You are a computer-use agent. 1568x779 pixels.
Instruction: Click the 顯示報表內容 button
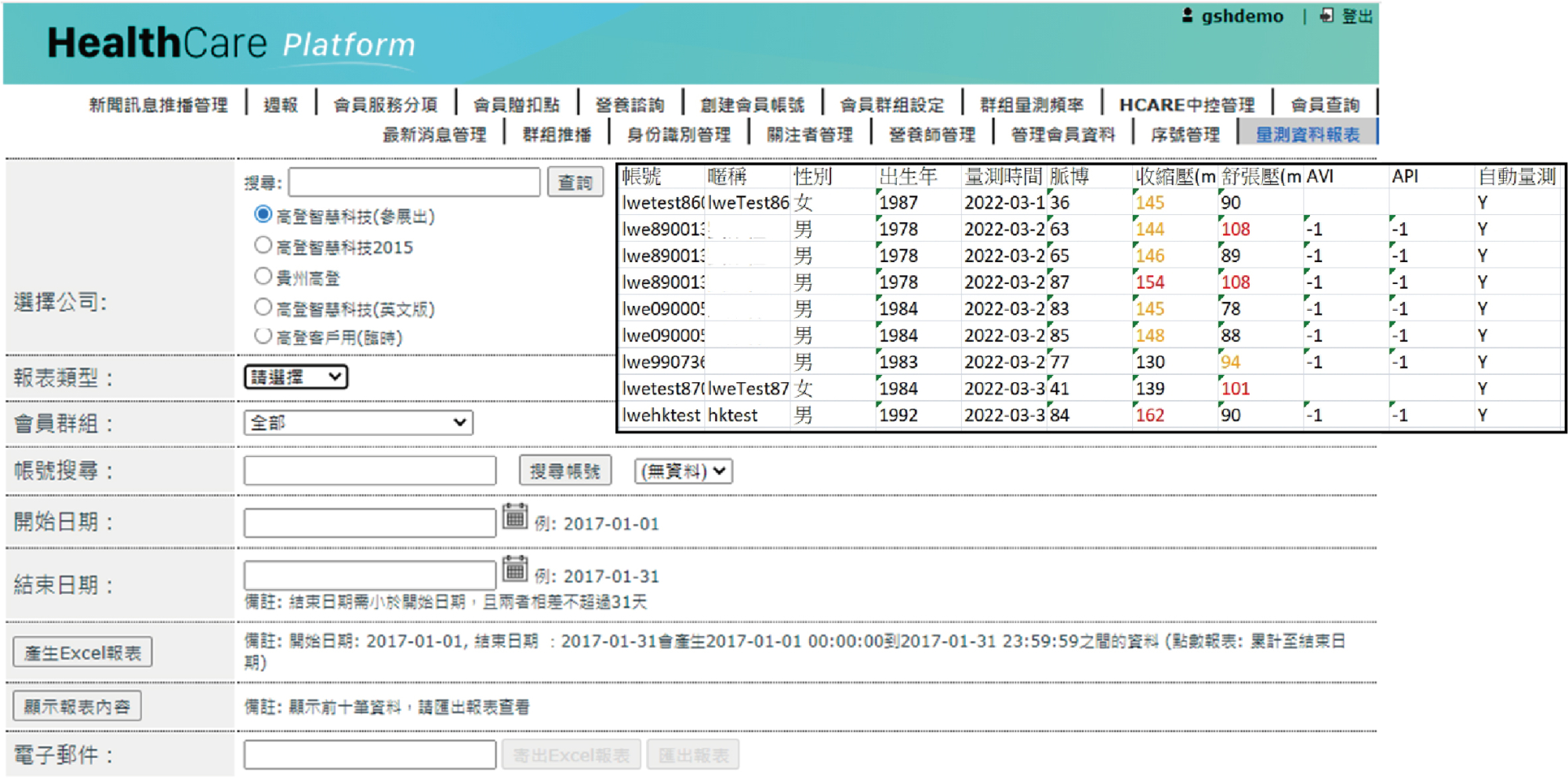(x=77, y=707)
